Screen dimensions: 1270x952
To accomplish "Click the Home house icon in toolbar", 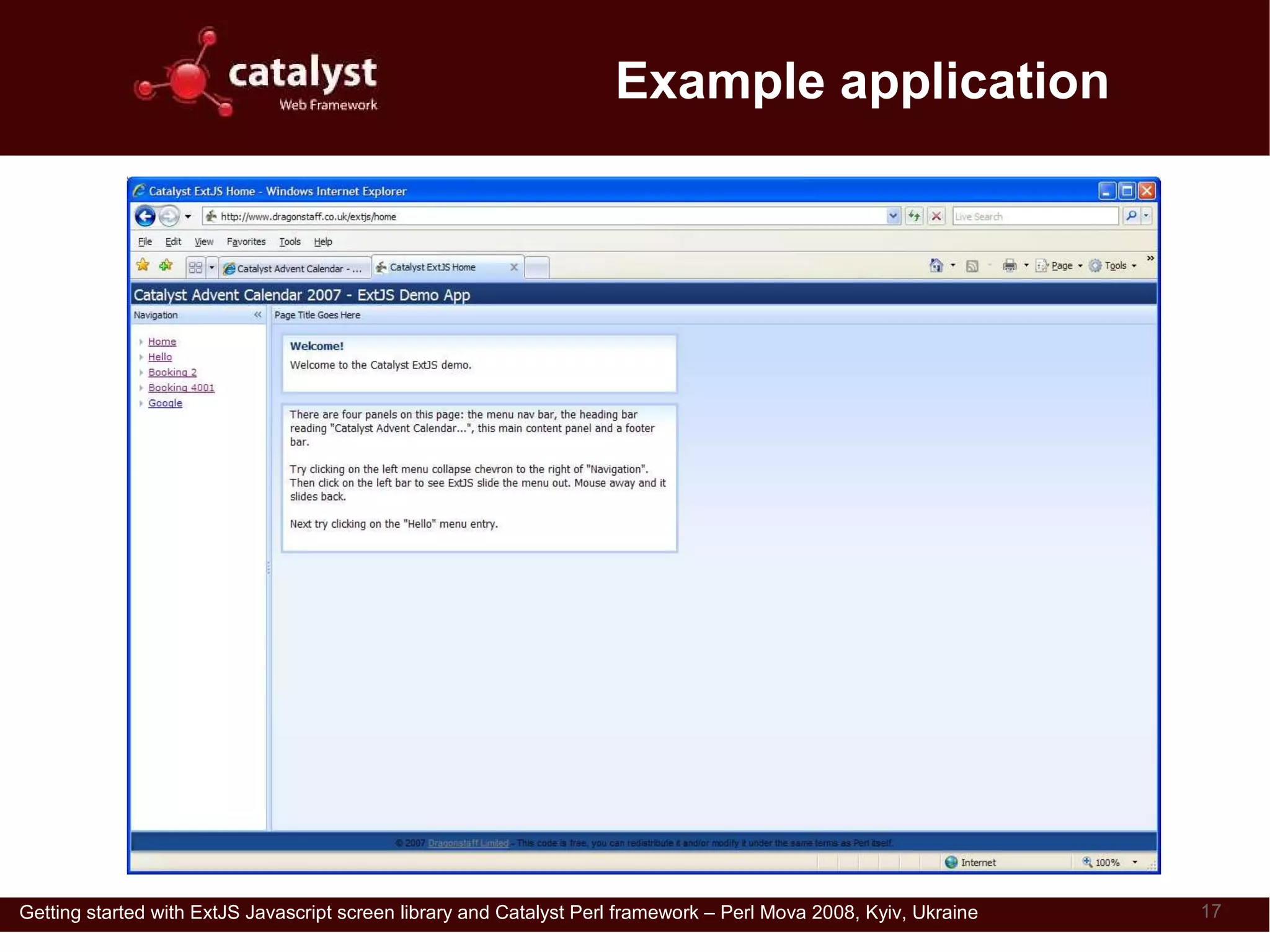I will tap(936, 265).
